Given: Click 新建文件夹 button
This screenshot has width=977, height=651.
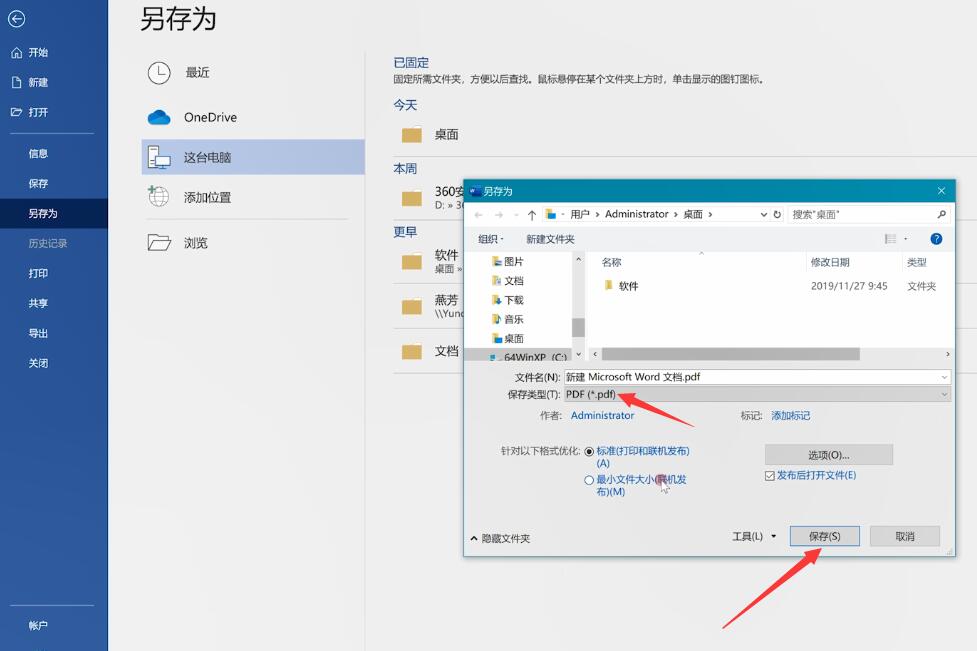Looking at the screenshot, I should point(550,239).
